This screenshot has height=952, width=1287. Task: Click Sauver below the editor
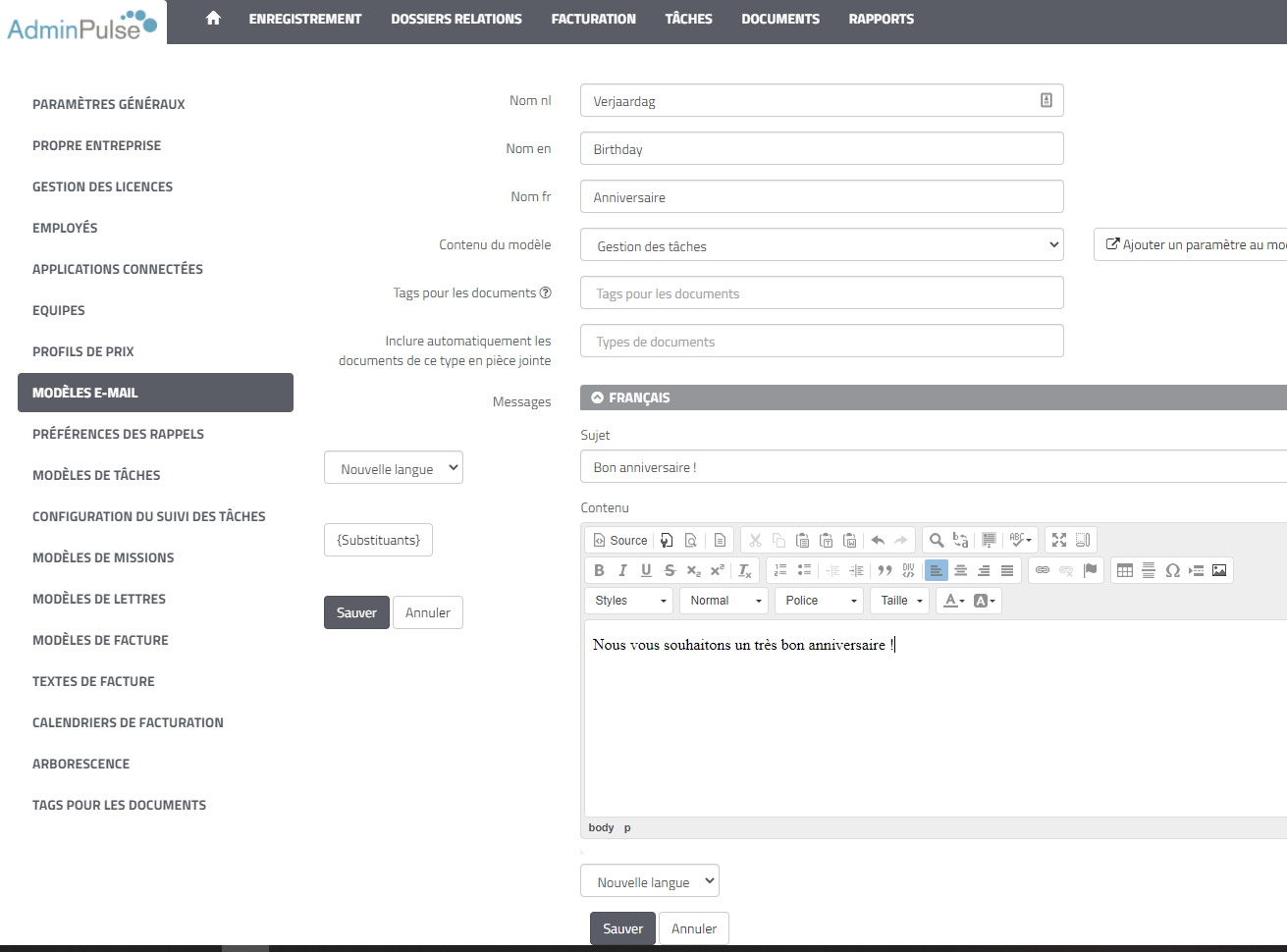click(x=622, y=928)
